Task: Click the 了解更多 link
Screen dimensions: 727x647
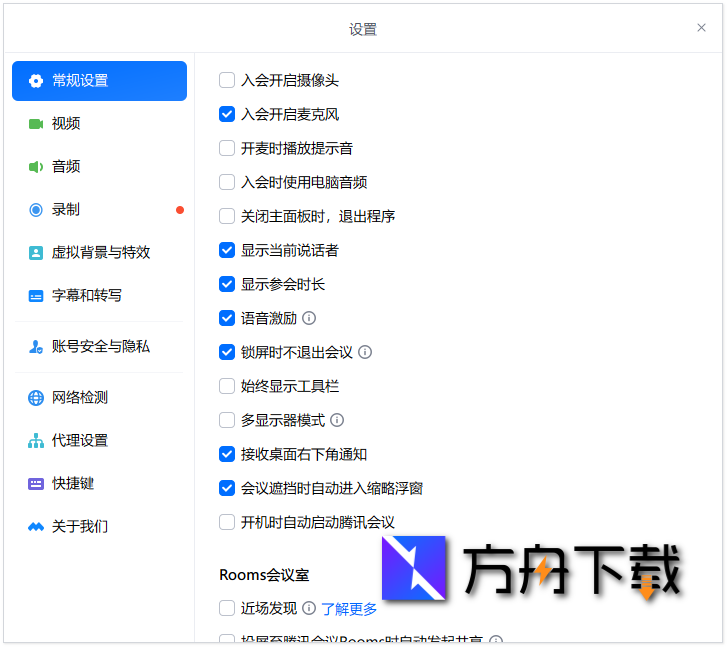Action: (x=349, y=609)
